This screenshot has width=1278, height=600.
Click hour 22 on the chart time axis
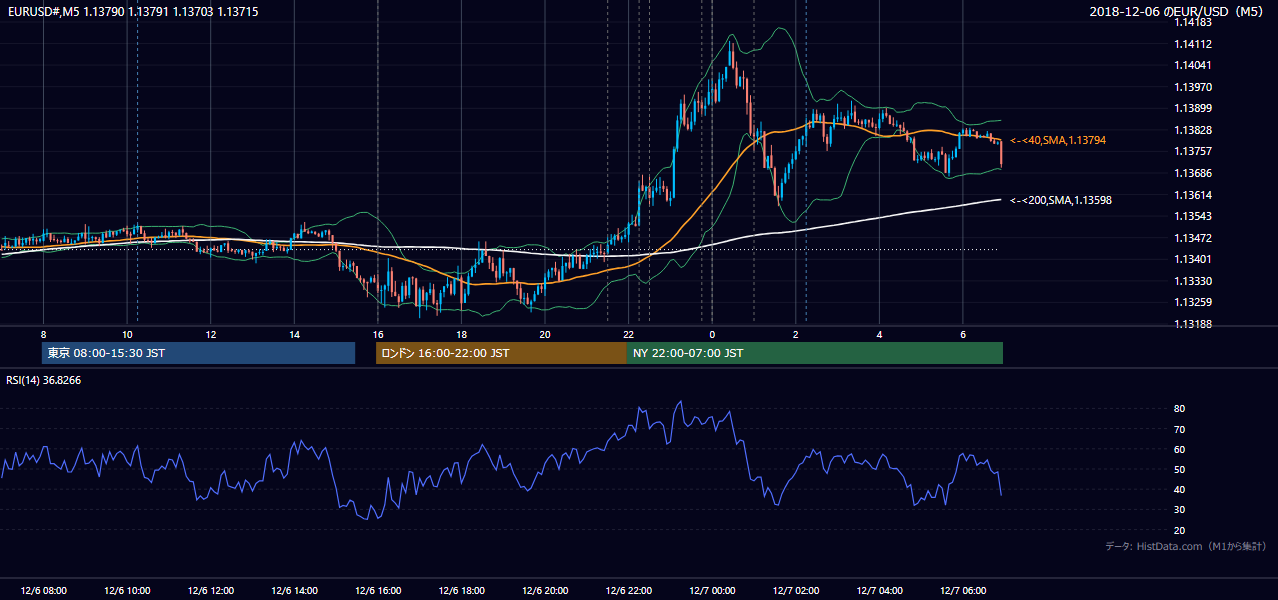(629, 334)
